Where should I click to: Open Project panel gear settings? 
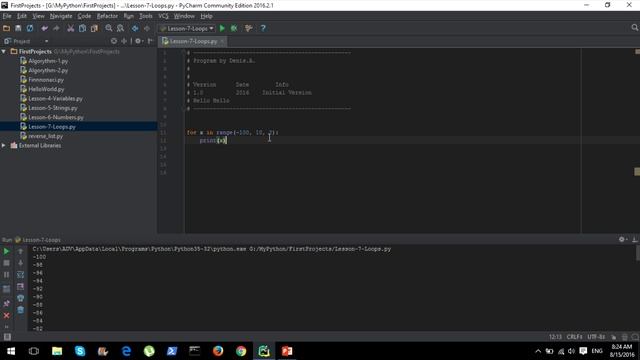(x=138, y=41)
